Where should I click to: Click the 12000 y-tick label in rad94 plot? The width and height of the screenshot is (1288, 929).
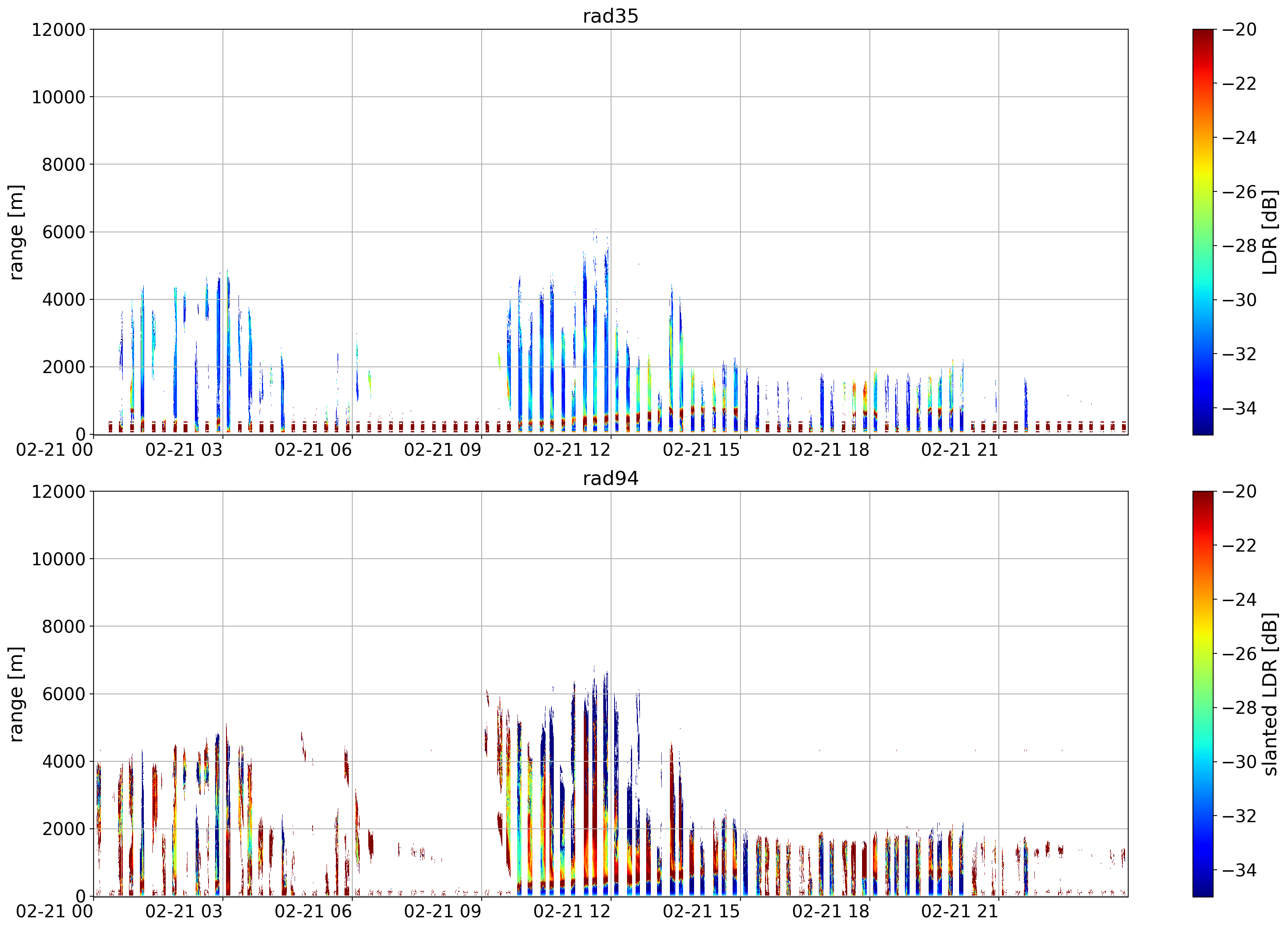(58, 492)
